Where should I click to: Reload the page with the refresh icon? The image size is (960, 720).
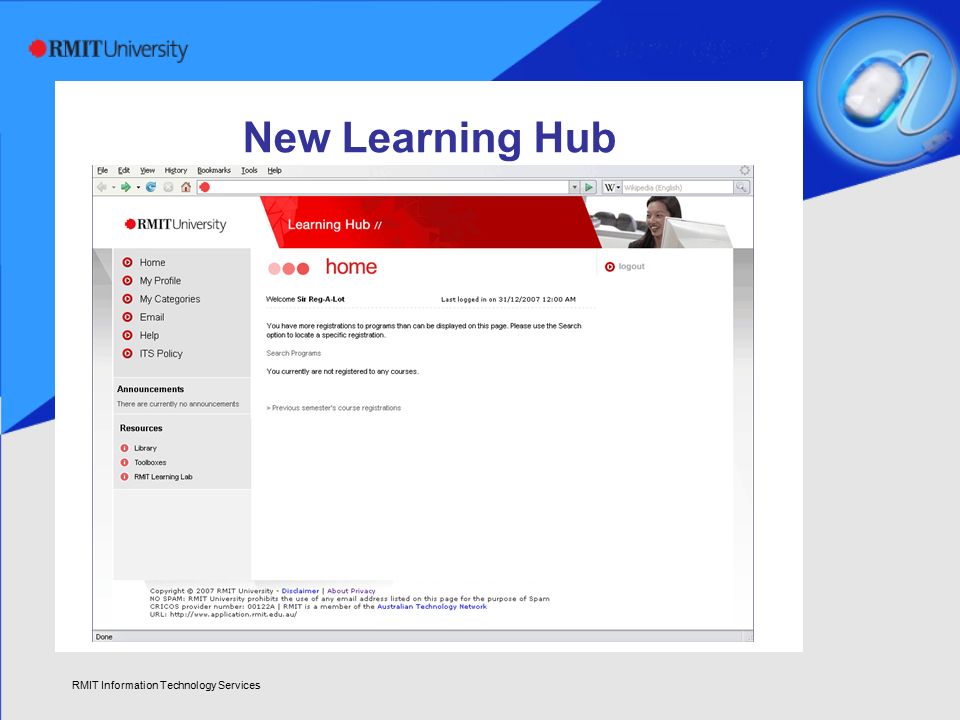151,187
